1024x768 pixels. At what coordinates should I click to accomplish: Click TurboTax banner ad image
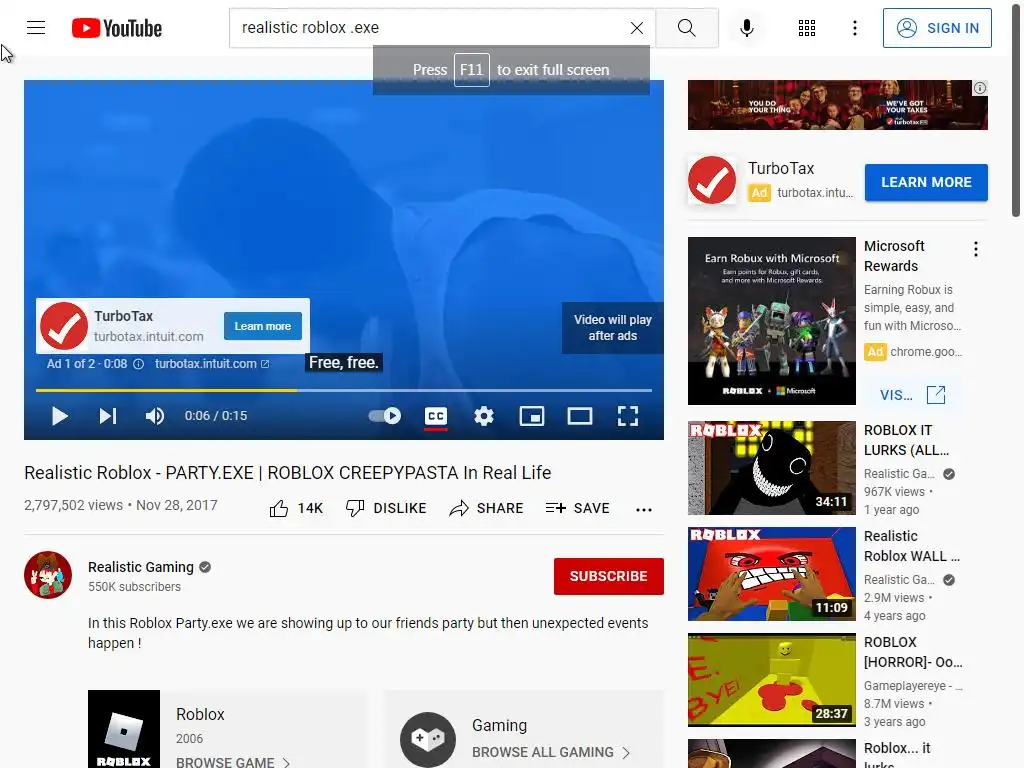pyautogui.click(x=837, y=104)
